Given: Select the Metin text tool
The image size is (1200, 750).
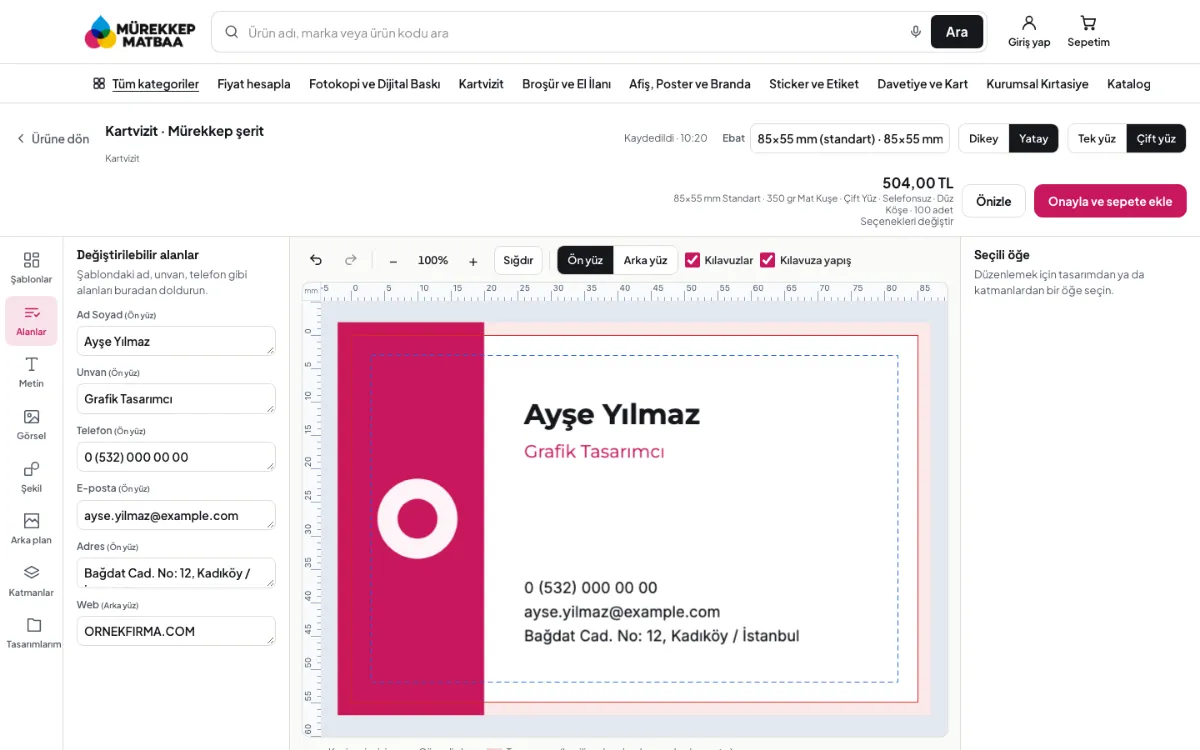Looking at the screenshot, I should coord(31,372).
